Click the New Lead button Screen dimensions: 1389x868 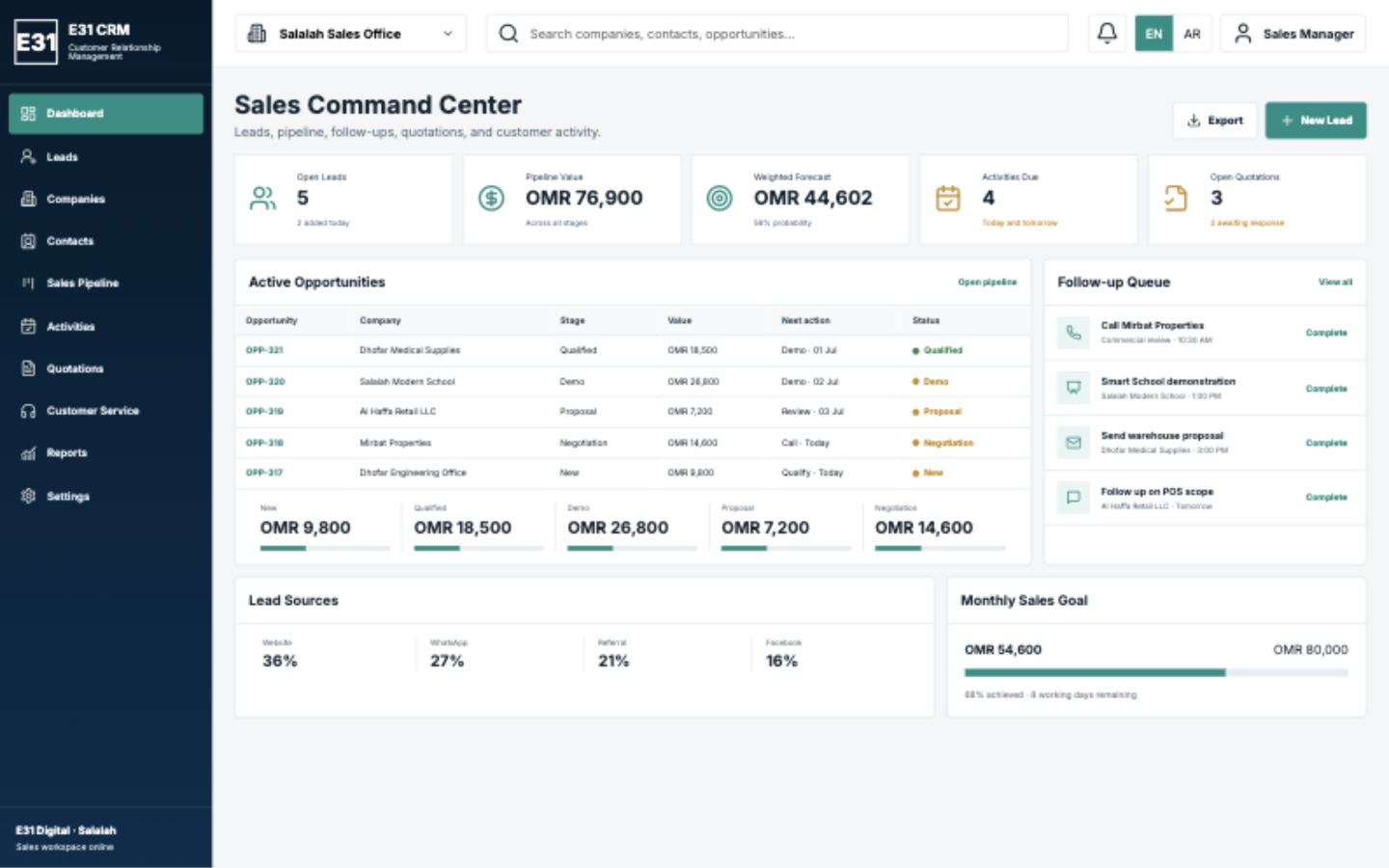point(1316,121)
